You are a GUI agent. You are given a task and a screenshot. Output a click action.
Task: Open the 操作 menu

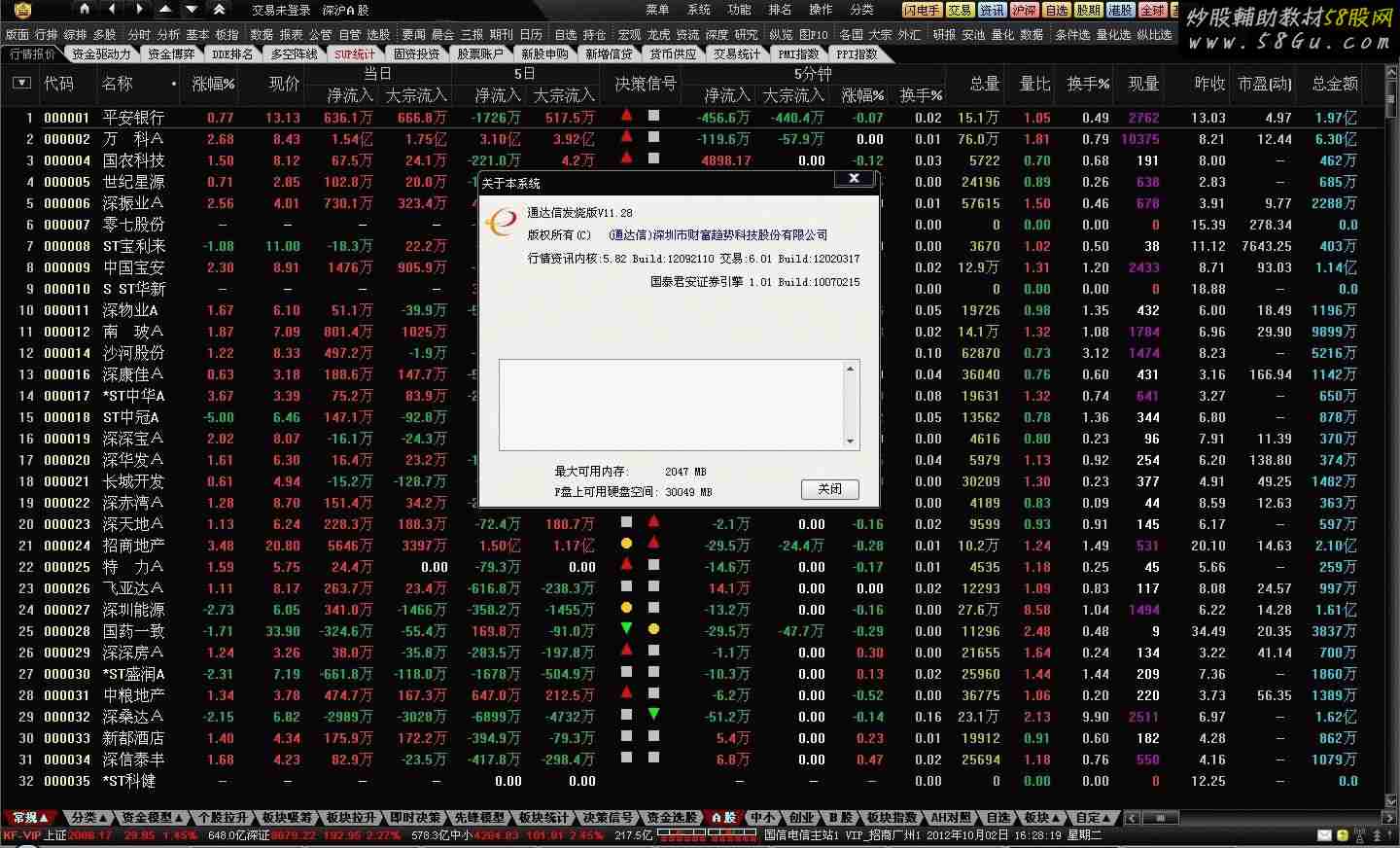pos(821,10)
